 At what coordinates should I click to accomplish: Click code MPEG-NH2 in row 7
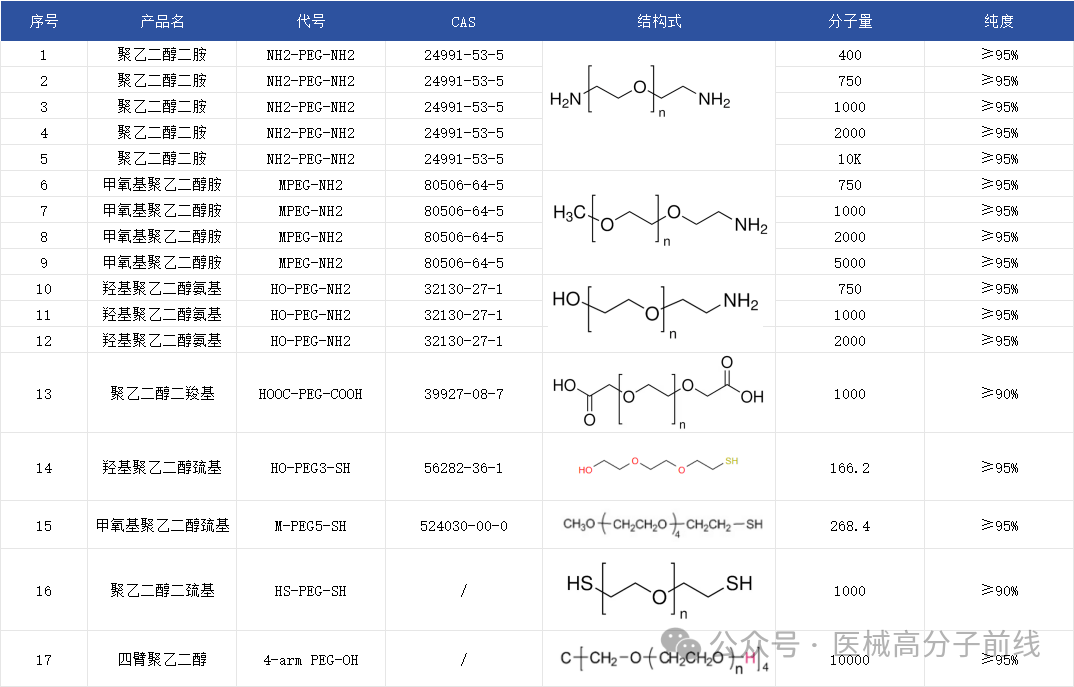coord(311,211)
